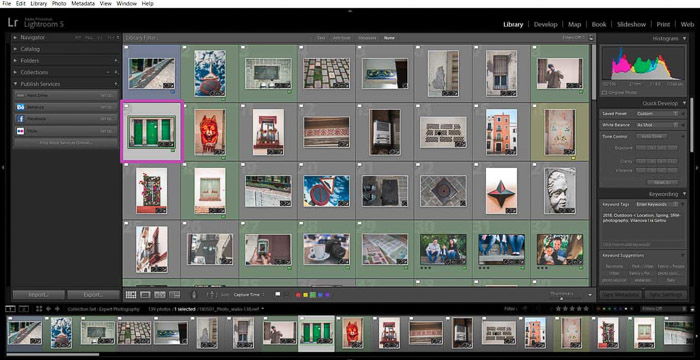Apply purple color label in the toolbar
The width and height of the screenshot is (700, 360).
tap(327, 294)
